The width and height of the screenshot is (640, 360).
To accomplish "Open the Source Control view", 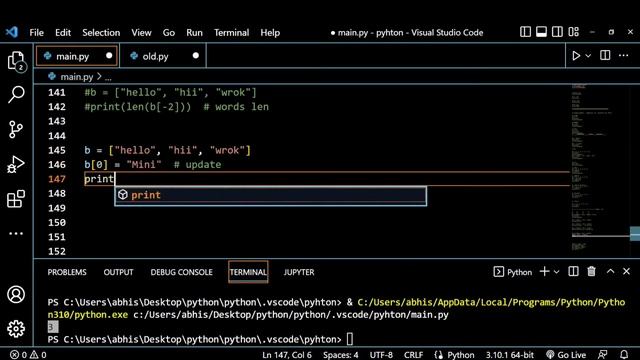I will (x=16, y=129).
